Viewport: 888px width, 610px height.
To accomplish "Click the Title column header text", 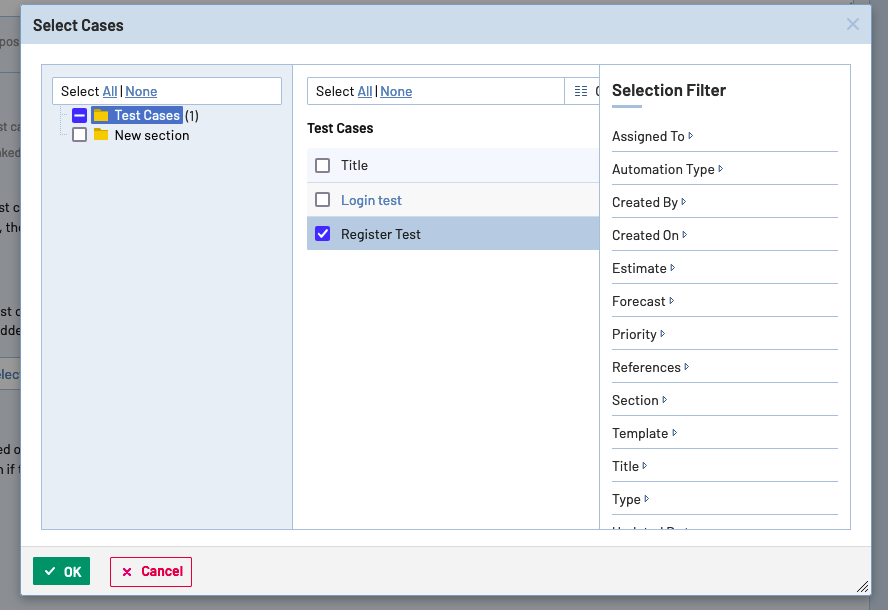I will click(354, 165).
